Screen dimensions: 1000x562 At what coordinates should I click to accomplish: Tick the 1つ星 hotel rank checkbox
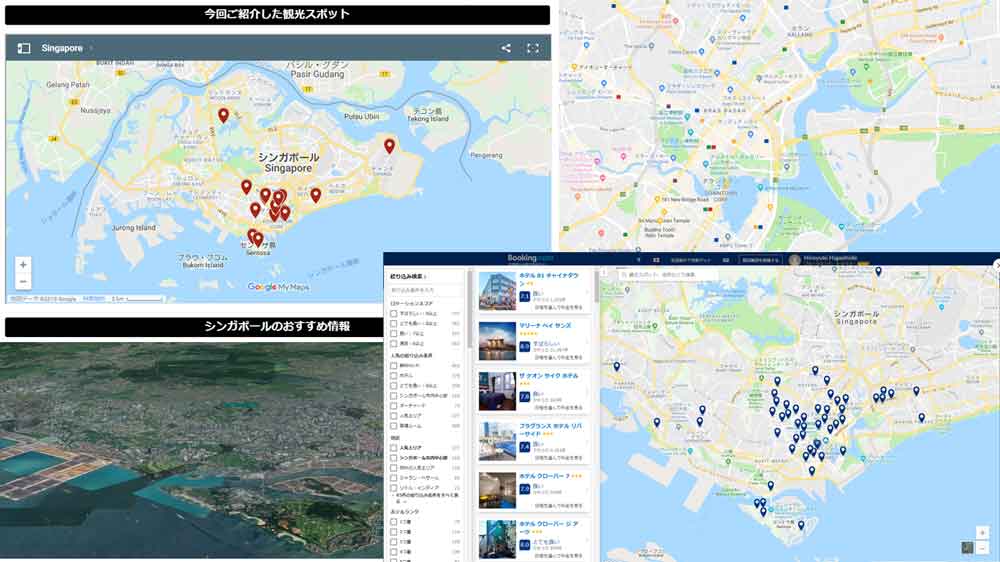coord(393,522)
